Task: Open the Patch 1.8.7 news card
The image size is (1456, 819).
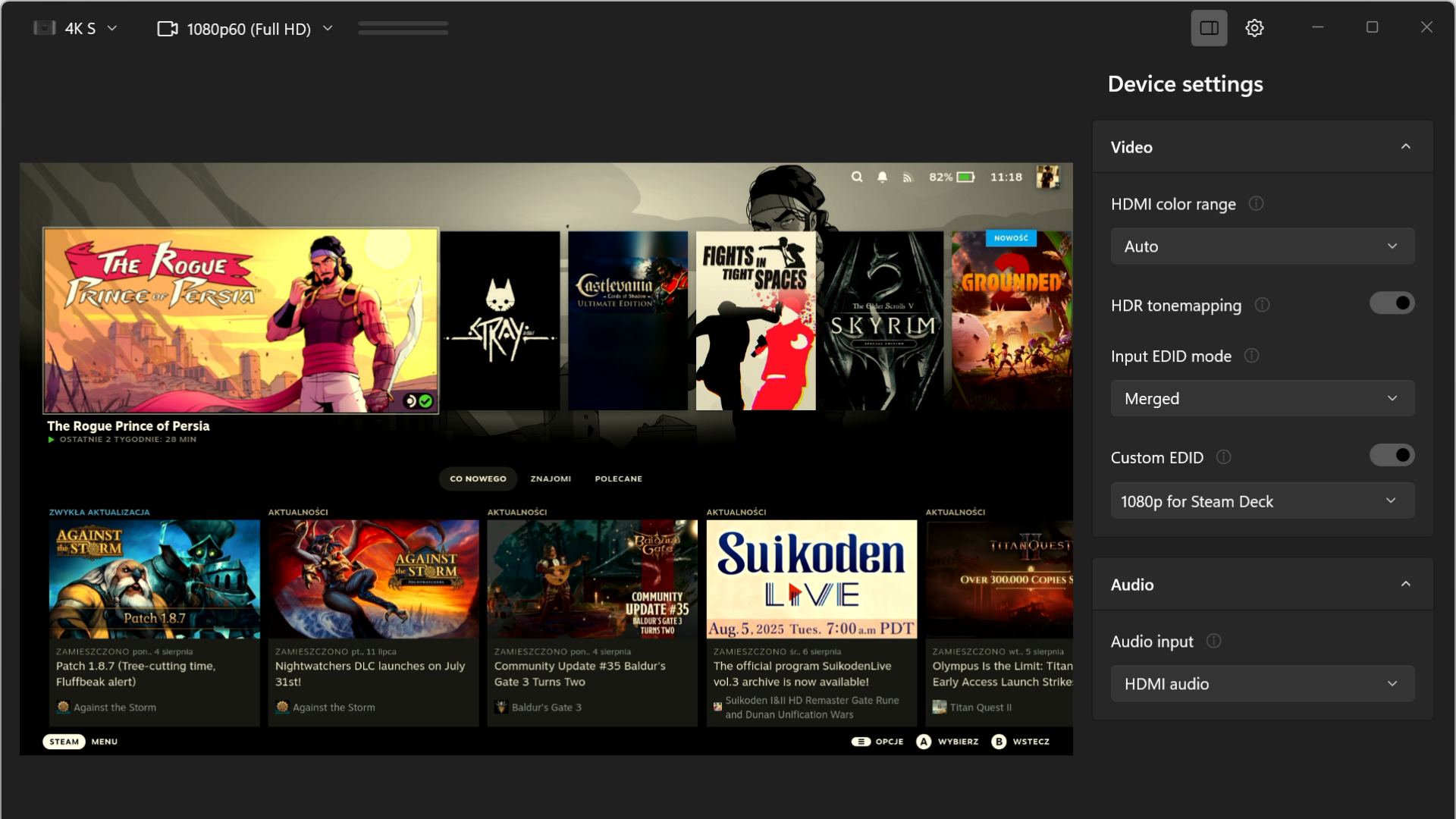Action: point(154,623)
